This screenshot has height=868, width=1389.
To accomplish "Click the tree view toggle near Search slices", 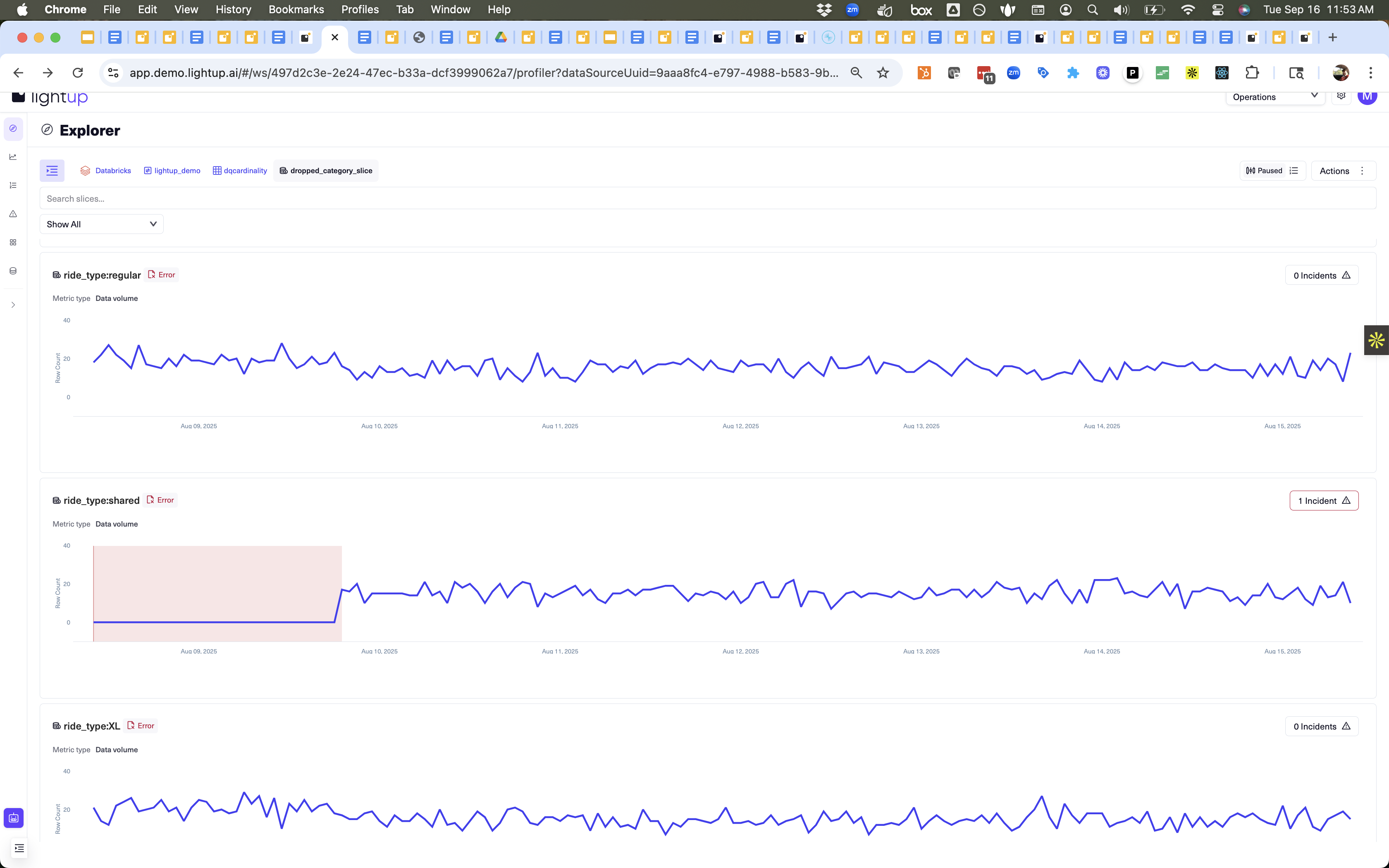I will [52, 170].
